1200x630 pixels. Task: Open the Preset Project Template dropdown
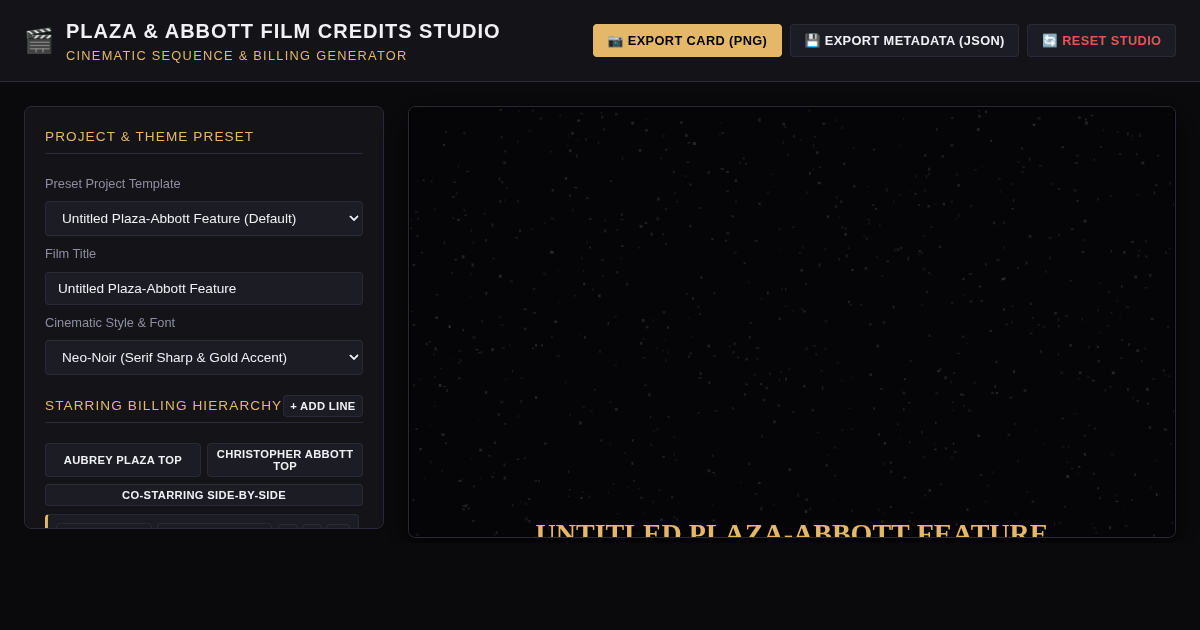pyautogui.click(x=204, y=218)
